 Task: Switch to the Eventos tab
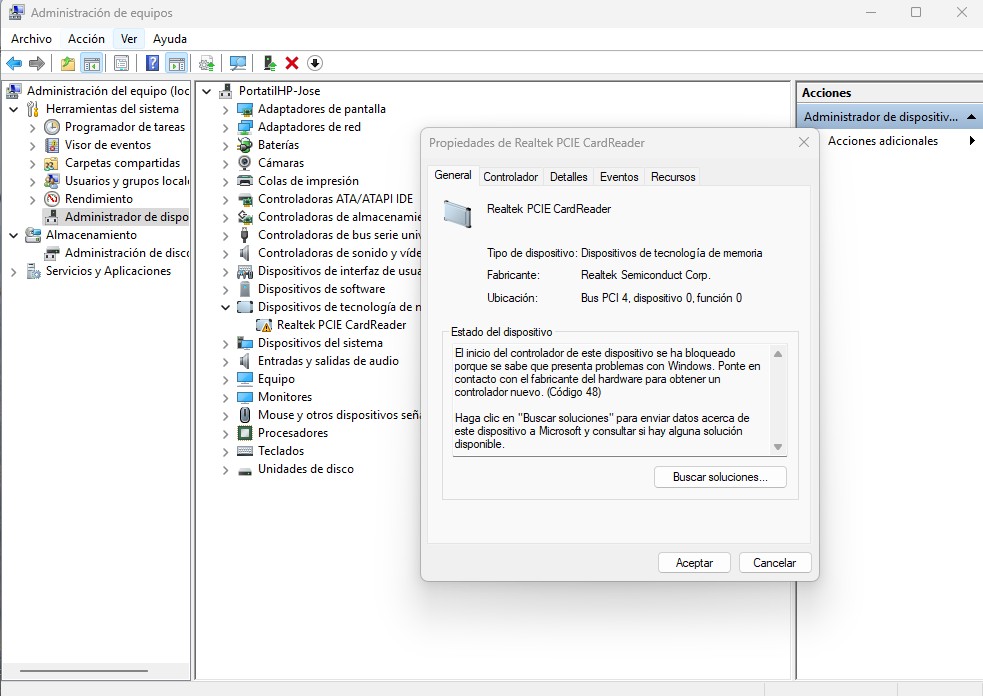[x=619, y=177]
